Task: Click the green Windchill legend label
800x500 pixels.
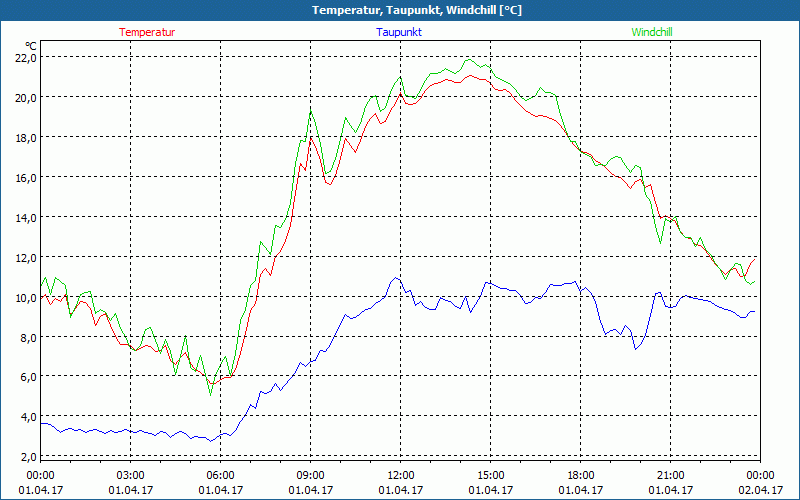Action: coord(652,32)
